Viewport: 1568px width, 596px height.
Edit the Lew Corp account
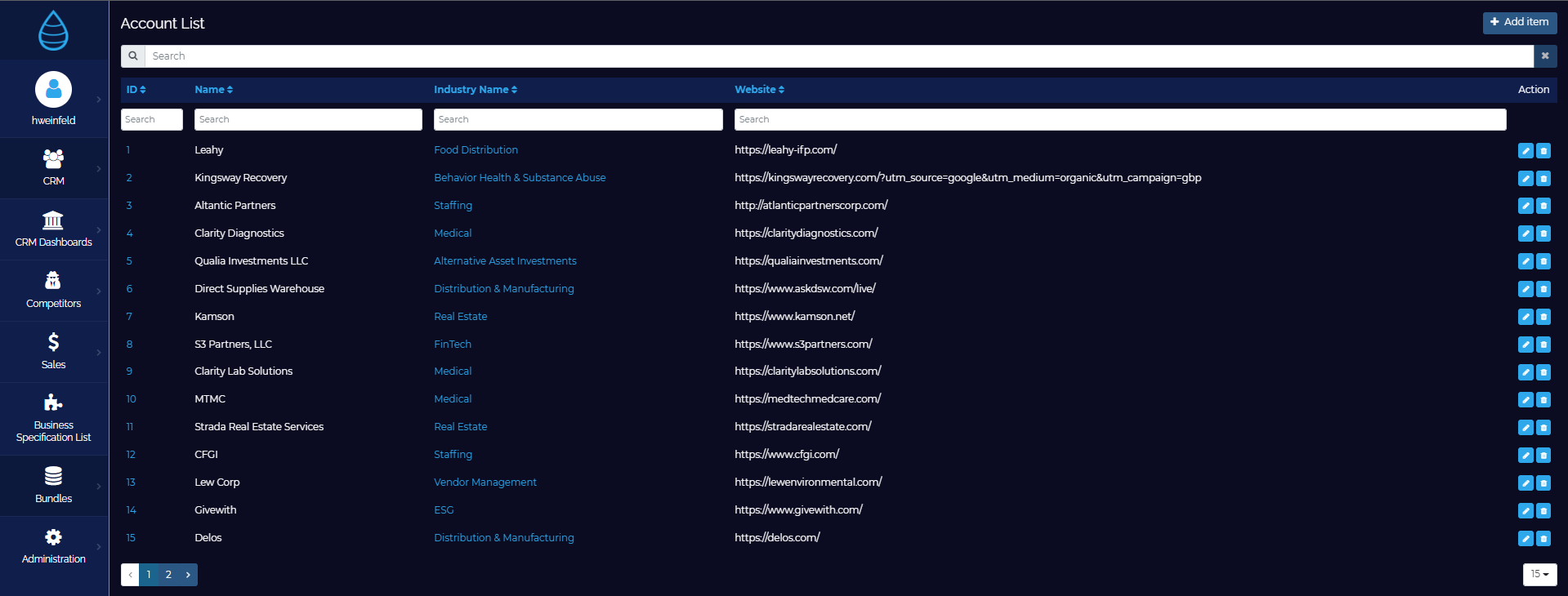[x=1526, y=483]
